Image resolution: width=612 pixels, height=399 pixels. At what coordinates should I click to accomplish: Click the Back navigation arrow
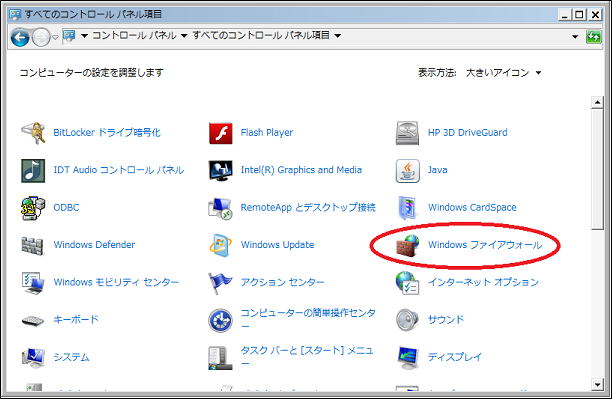(x=20, y=37)
